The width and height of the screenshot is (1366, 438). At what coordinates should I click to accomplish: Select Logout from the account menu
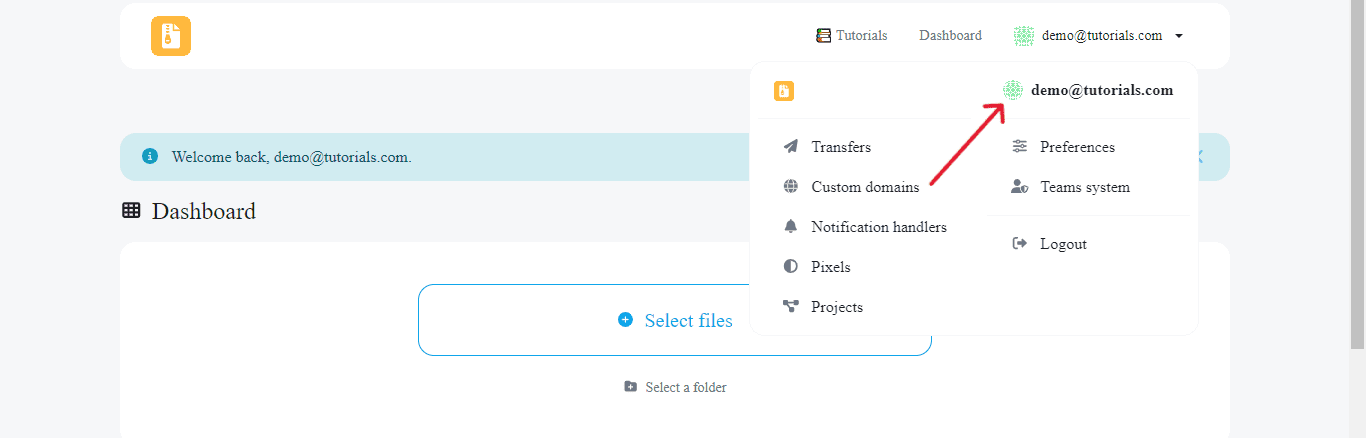click(x=1063, y=244)
